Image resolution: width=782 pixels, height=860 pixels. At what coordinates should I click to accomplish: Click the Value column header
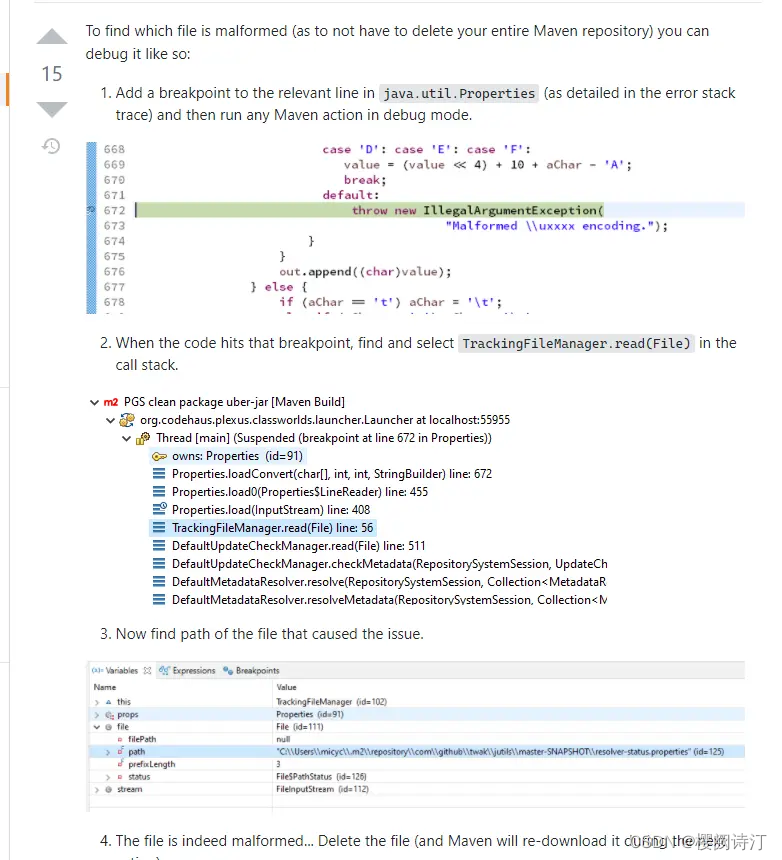(286, 687)
